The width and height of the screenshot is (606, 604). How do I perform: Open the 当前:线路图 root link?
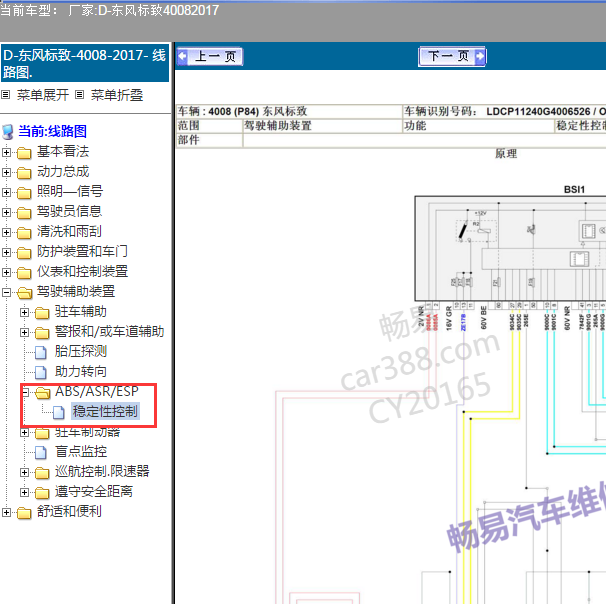pos(52,131)
